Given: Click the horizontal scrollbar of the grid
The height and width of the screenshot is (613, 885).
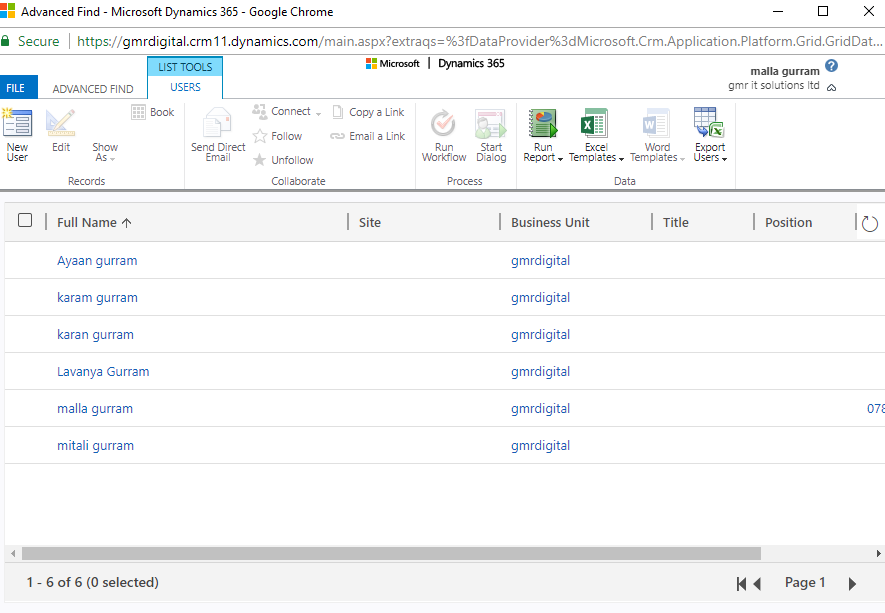Looking at the screenshot, I should click(391, 553).
